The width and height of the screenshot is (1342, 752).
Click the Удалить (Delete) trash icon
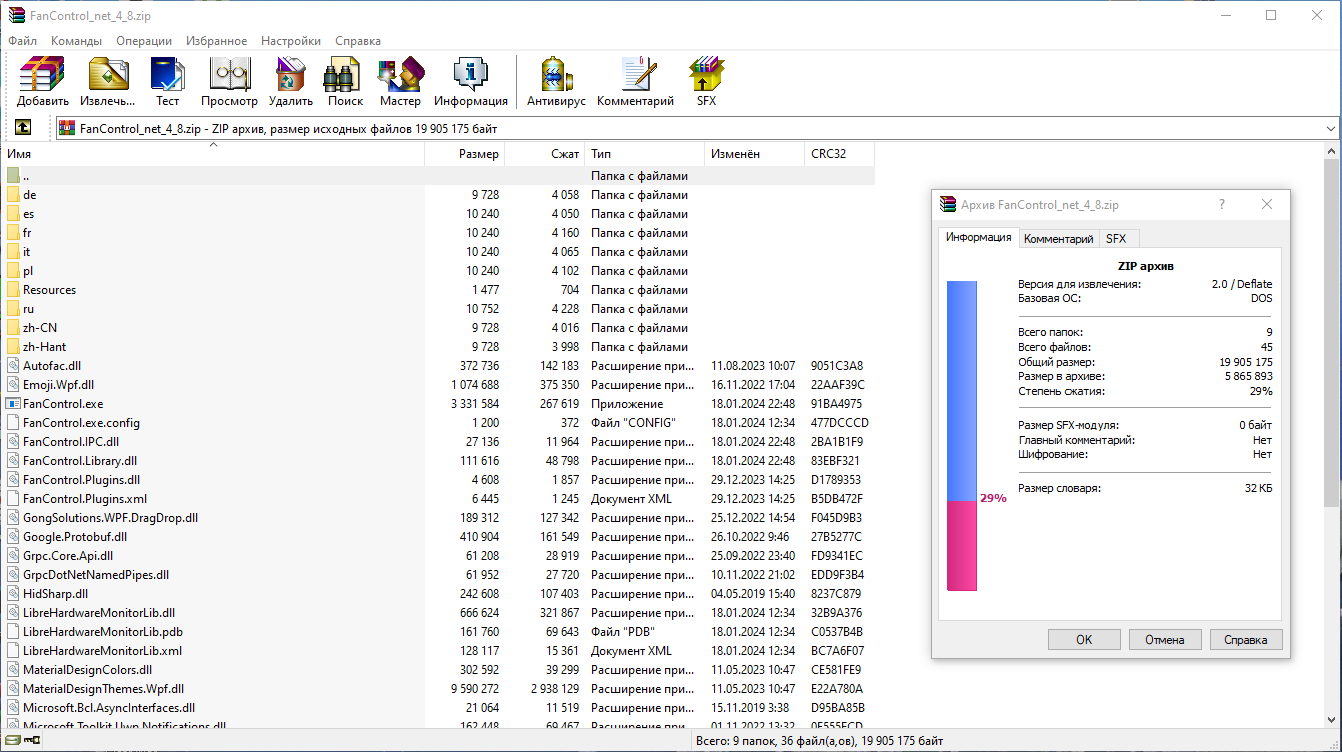coord(290,81)
